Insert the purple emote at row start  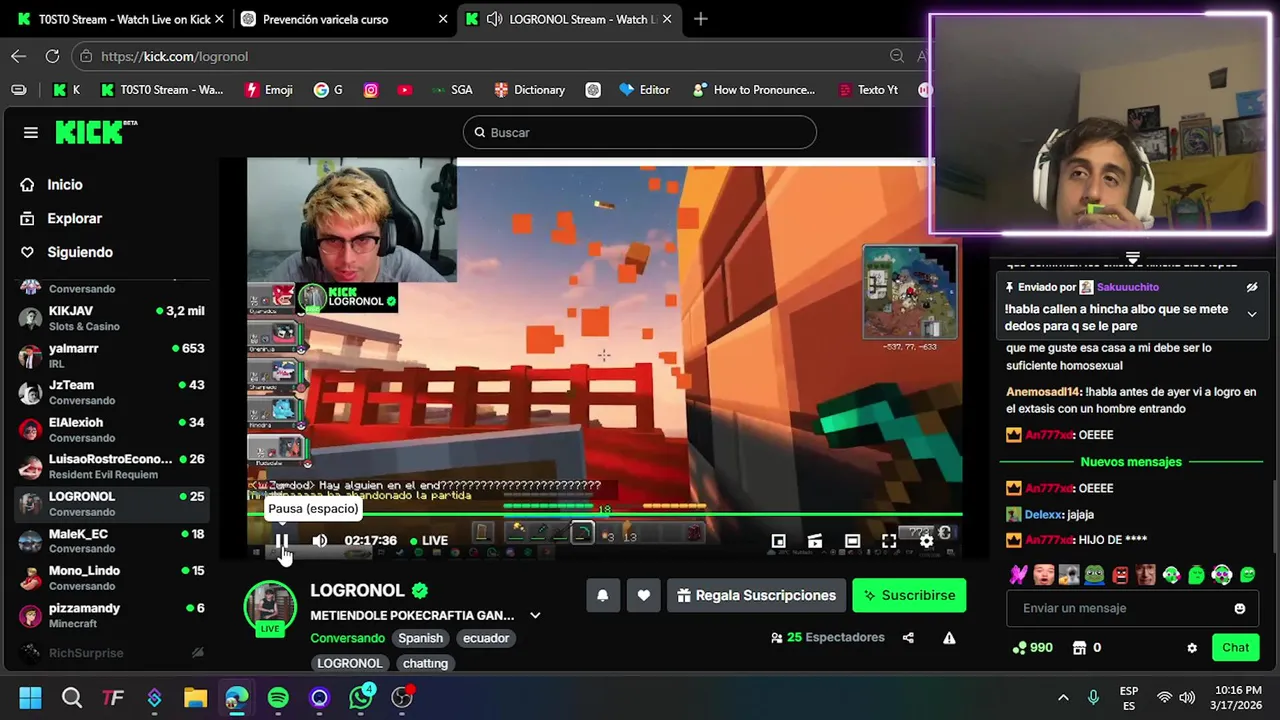click(1019, 575)
